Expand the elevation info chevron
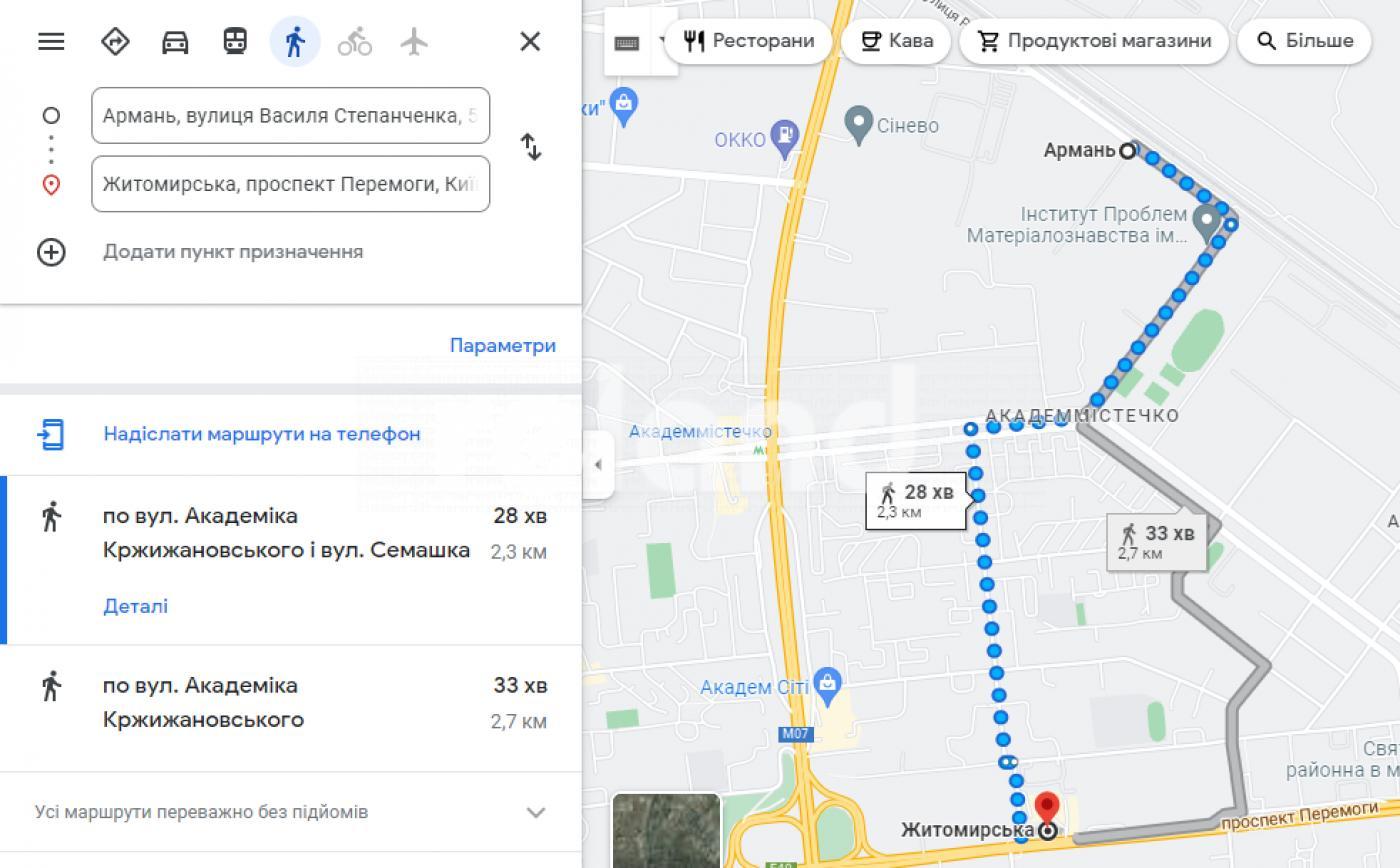Viewport: 1400px width, 868px height. pos(536,812)
